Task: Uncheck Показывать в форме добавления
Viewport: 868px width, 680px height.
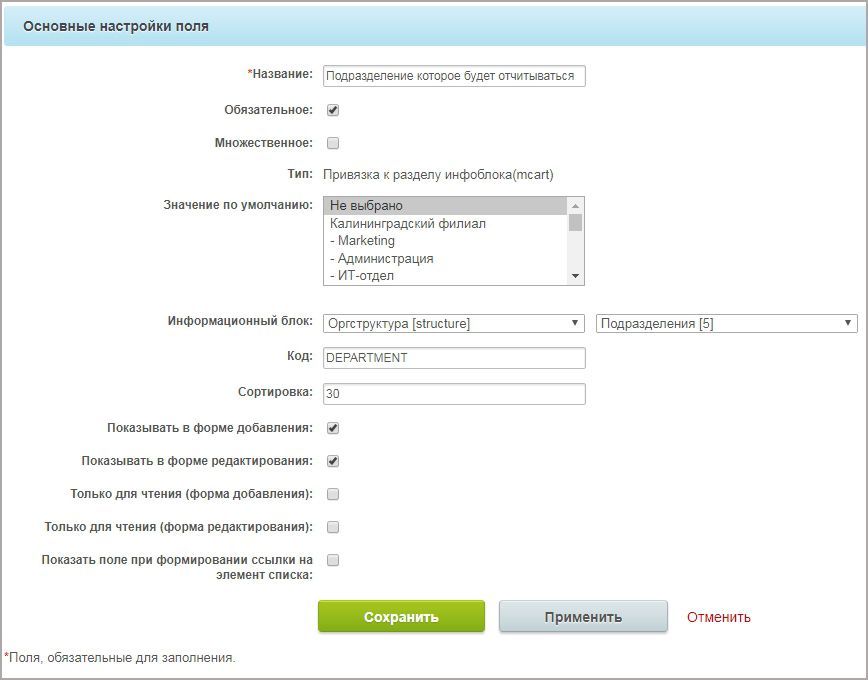Action: point(333,428)
